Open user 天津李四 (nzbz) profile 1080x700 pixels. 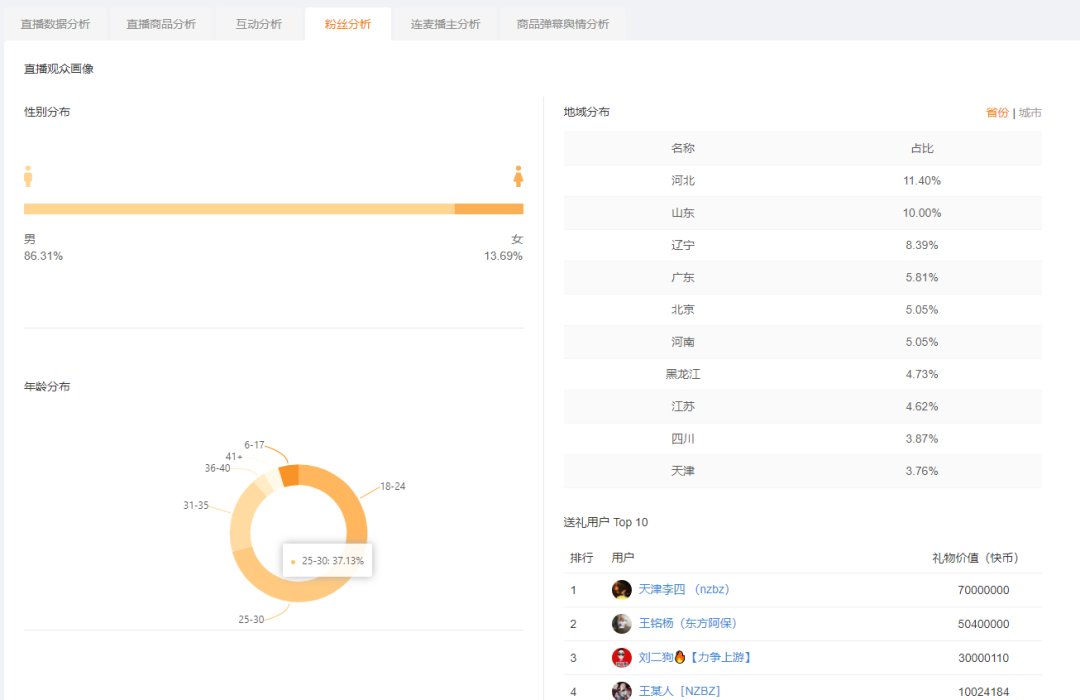coord(683,590)
